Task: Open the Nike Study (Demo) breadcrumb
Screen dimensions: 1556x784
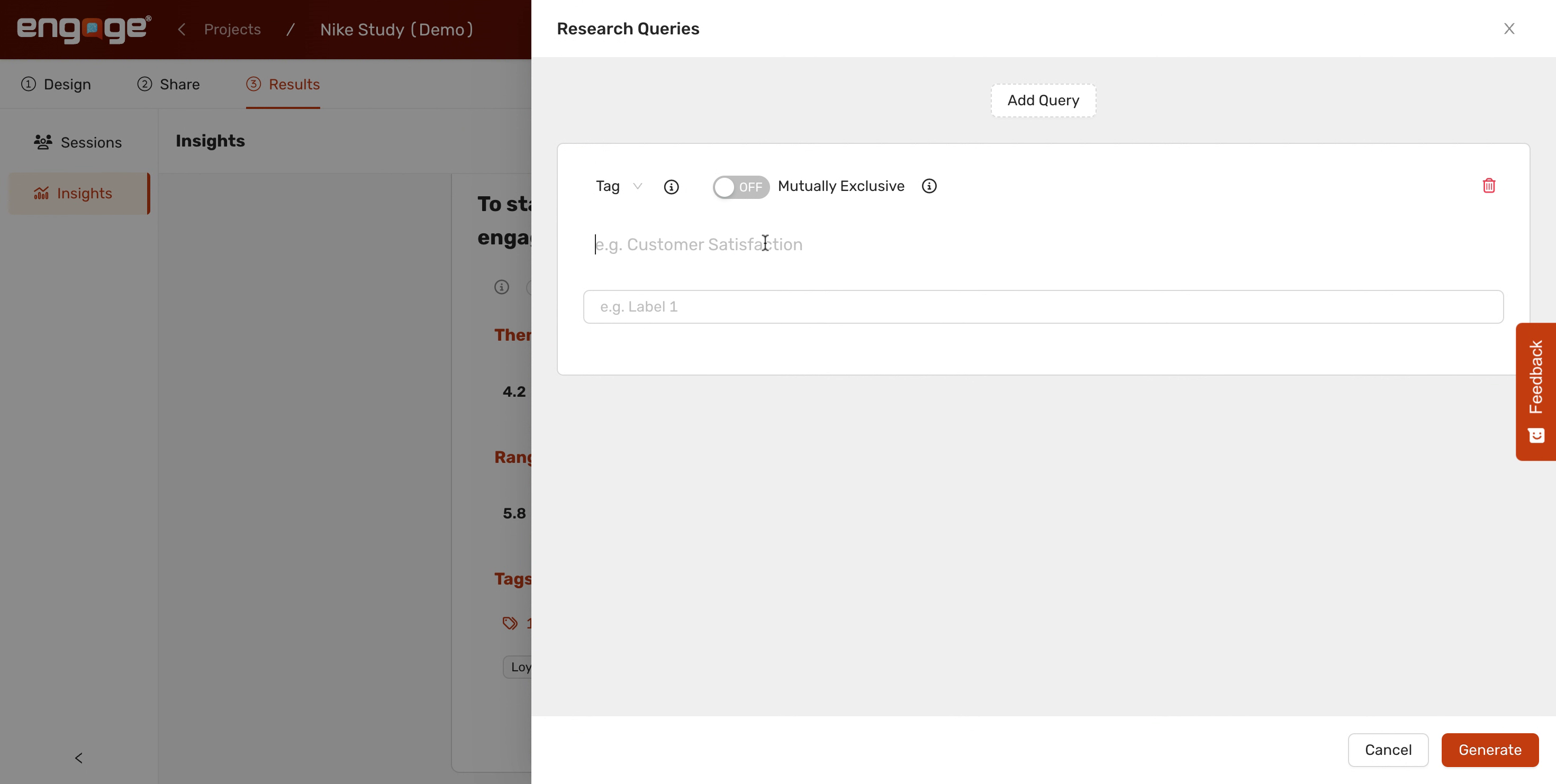Action: tap(397, 29)
